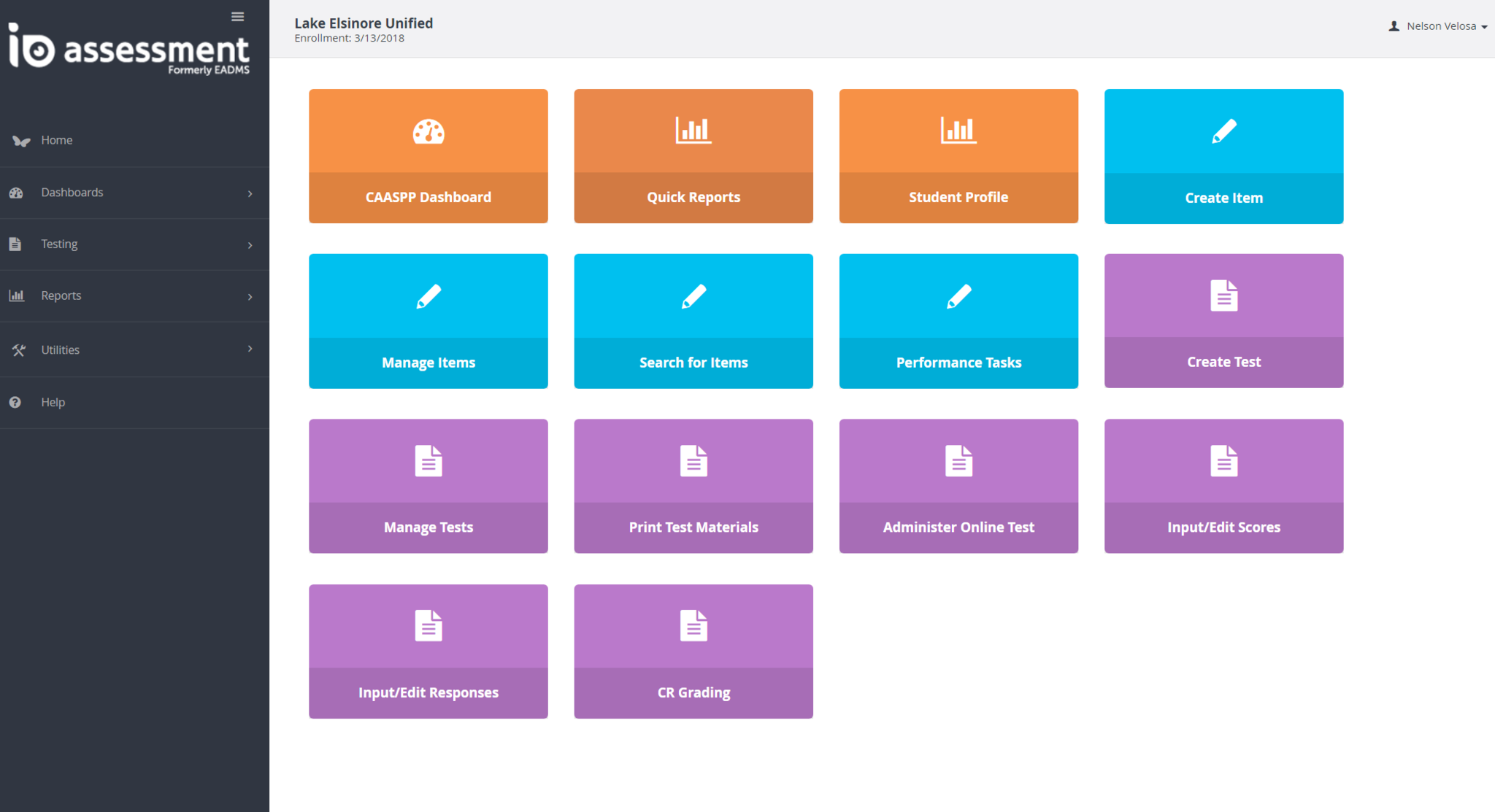Click the Student Profile chart icon
The image size is (1495, 812).
pos(958,131)
